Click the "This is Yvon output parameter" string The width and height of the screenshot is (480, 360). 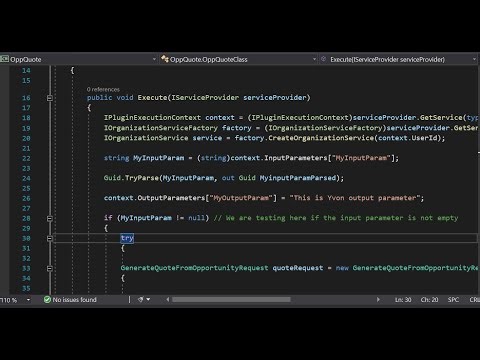pos(355,198)
